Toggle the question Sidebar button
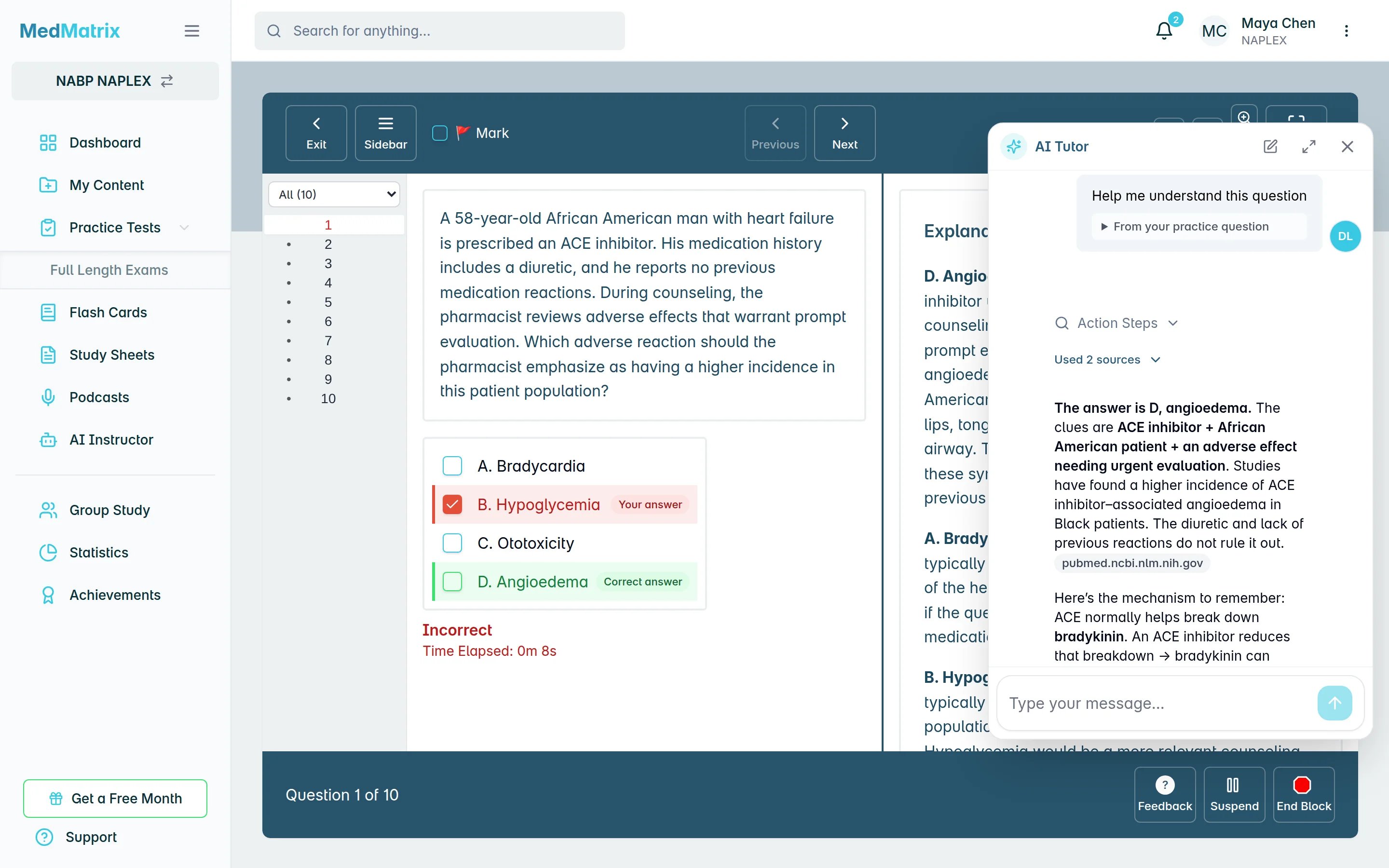The image size is (1389, 868). click(385, 133)
